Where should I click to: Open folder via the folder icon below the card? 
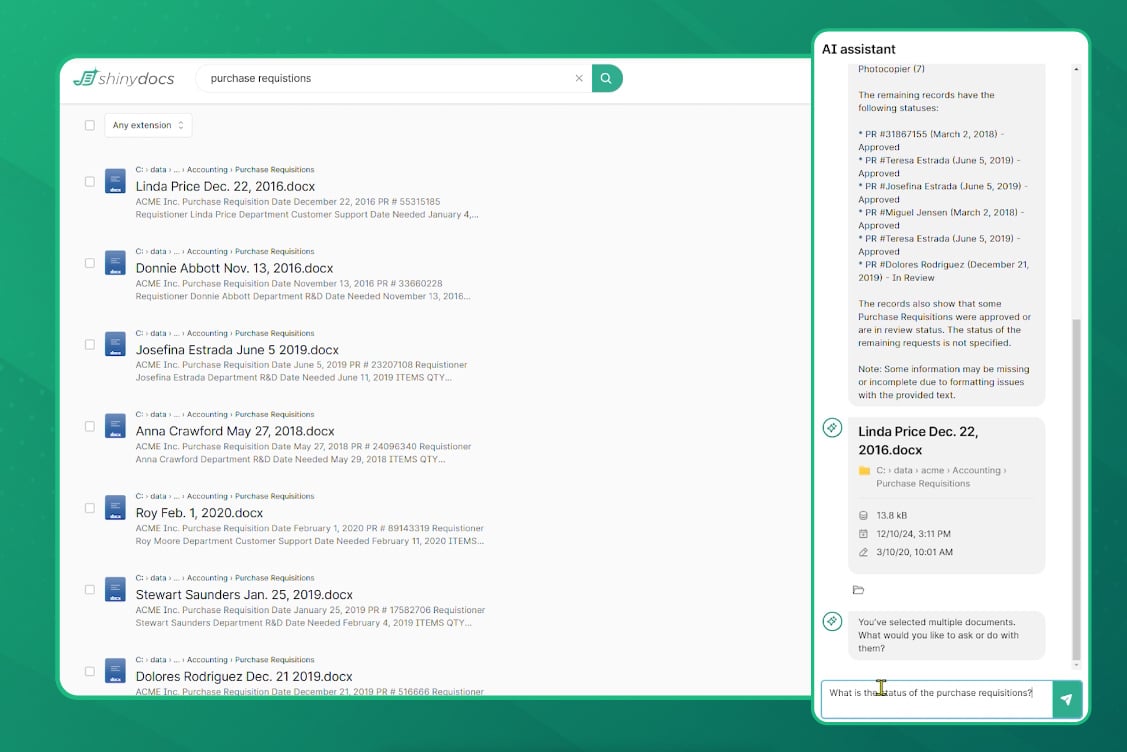click(858, 589)
